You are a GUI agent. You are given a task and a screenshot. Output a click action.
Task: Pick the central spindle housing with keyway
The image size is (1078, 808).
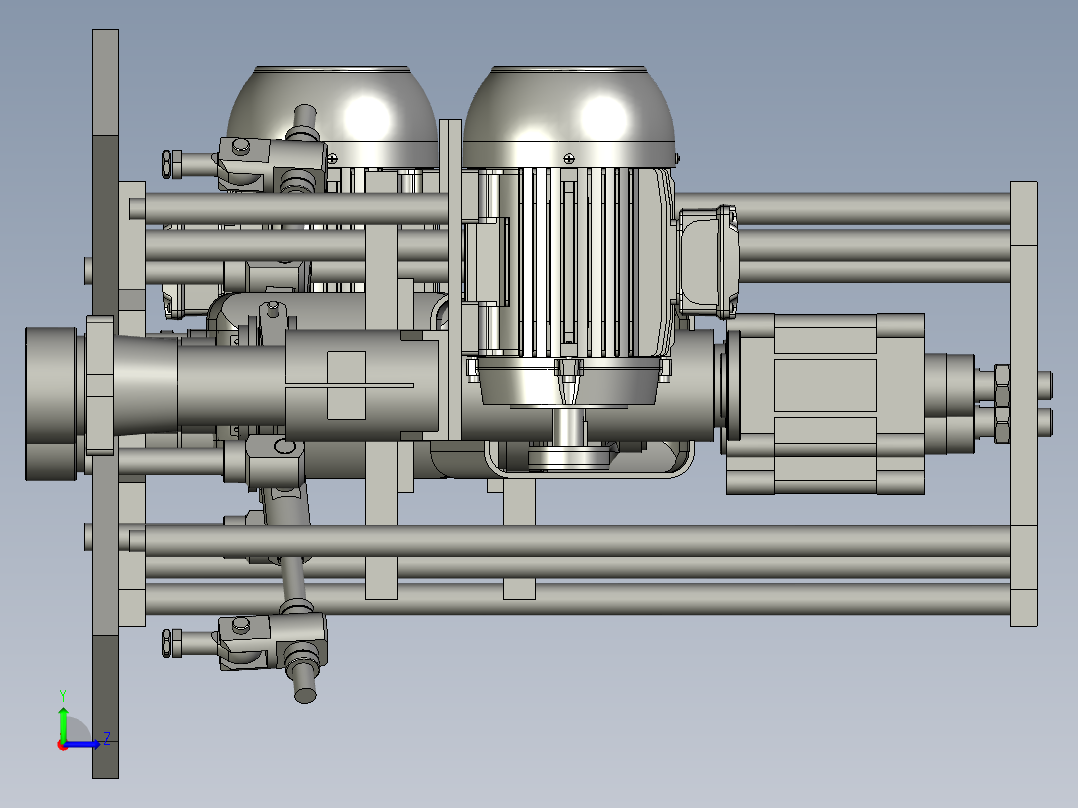tap(362, 385)
